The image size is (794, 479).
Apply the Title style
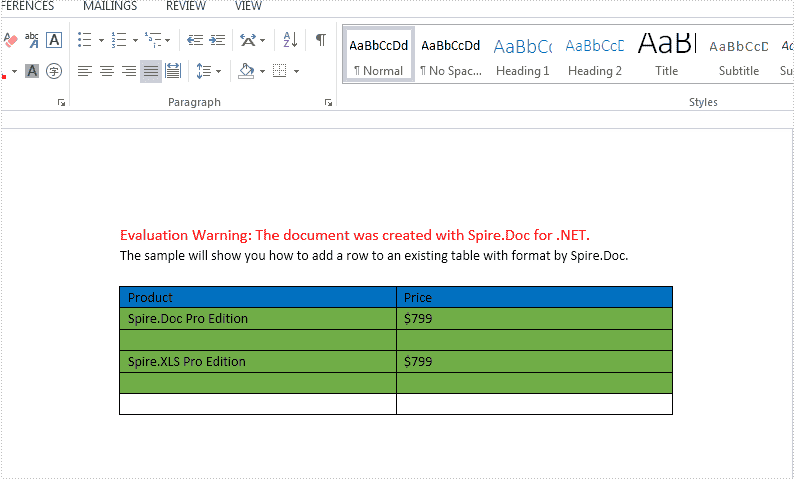(667, 55)
